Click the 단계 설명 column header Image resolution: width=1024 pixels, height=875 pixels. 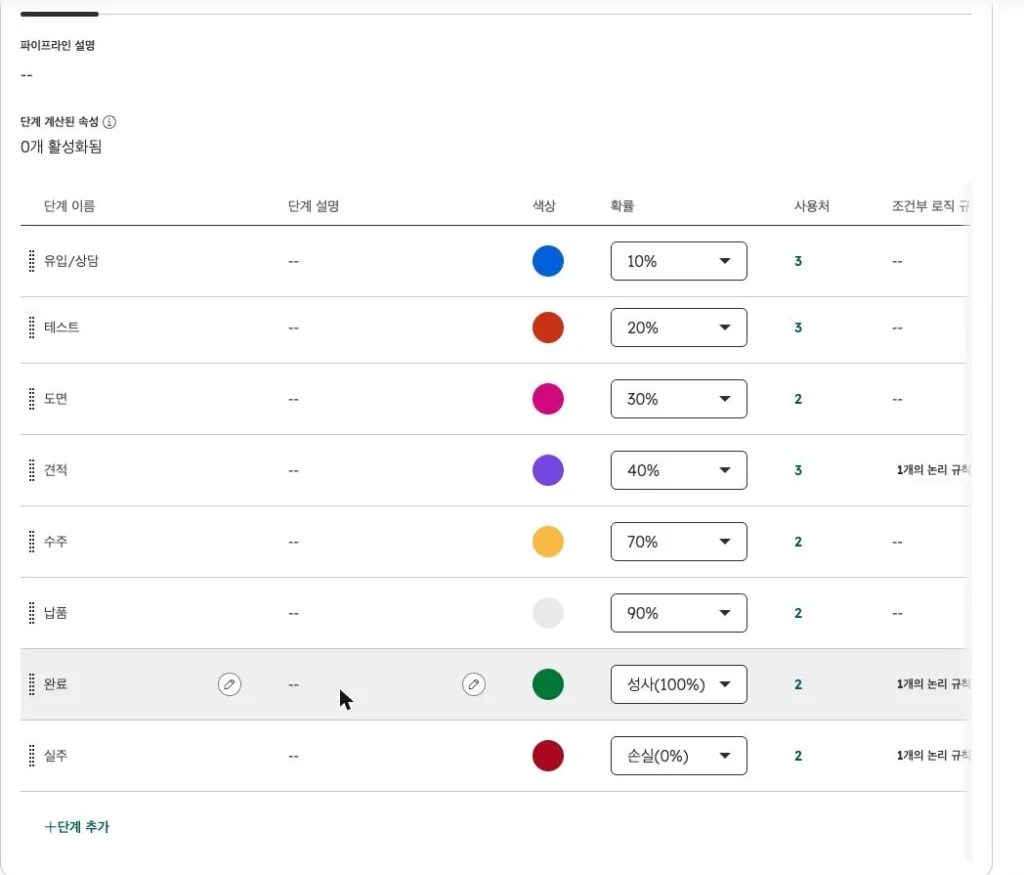[313, 206]
